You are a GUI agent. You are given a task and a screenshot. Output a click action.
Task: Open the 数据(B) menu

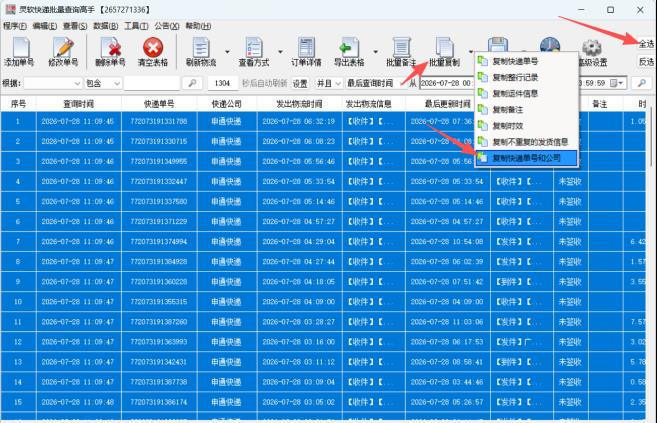(105, 26)
